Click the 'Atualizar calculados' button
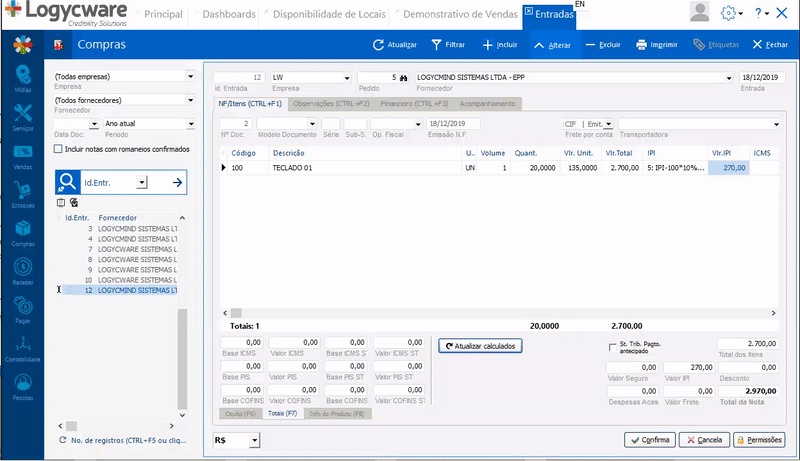The height and width of the screenshot is (461, 800). (x=481, y=345)
